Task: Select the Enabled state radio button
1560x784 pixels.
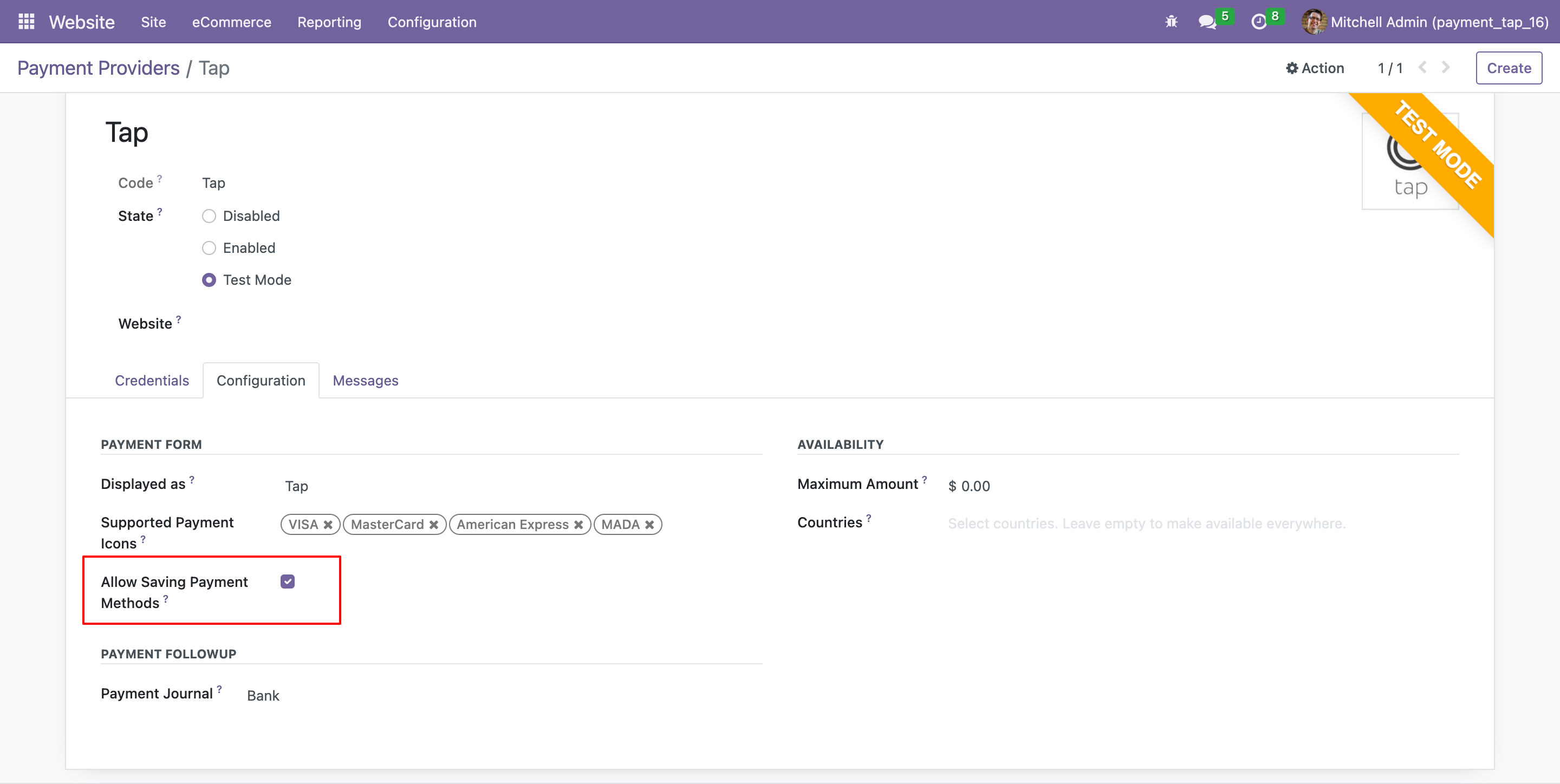Action: [x=209, y=248]
